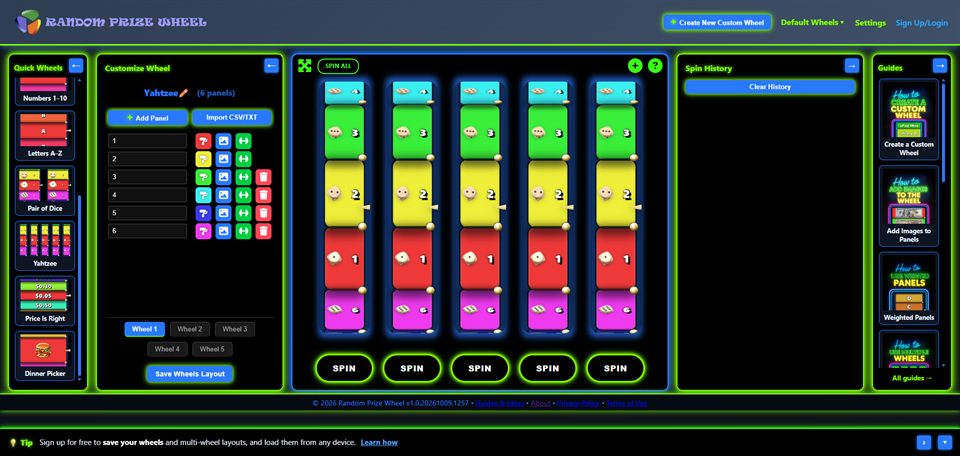The width and height of the screenshot is (960, 456).
Task: Open the Create a Custom Wheel guide
Action: (909, 118)
